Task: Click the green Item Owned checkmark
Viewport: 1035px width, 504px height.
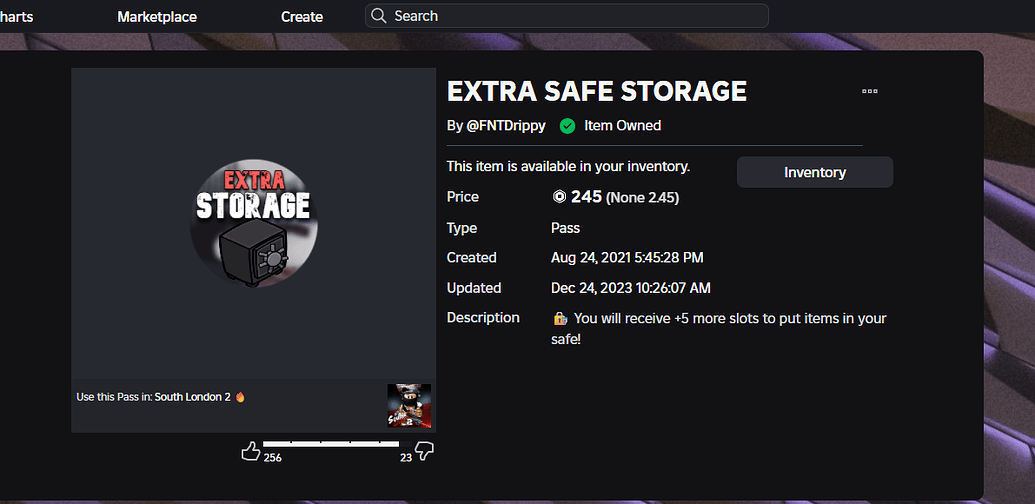Action: [x=567, y=125]
